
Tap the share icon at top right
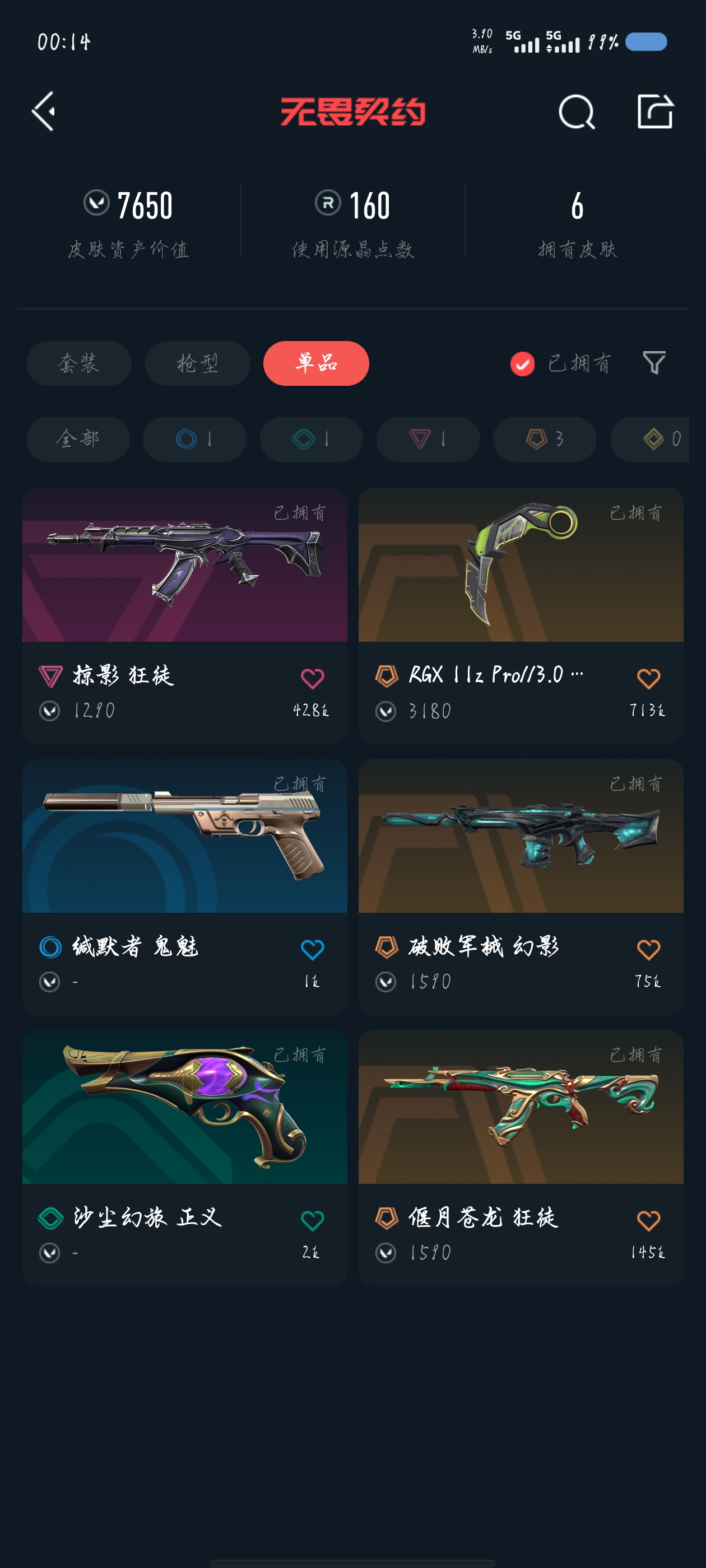(x=655, y=111)
